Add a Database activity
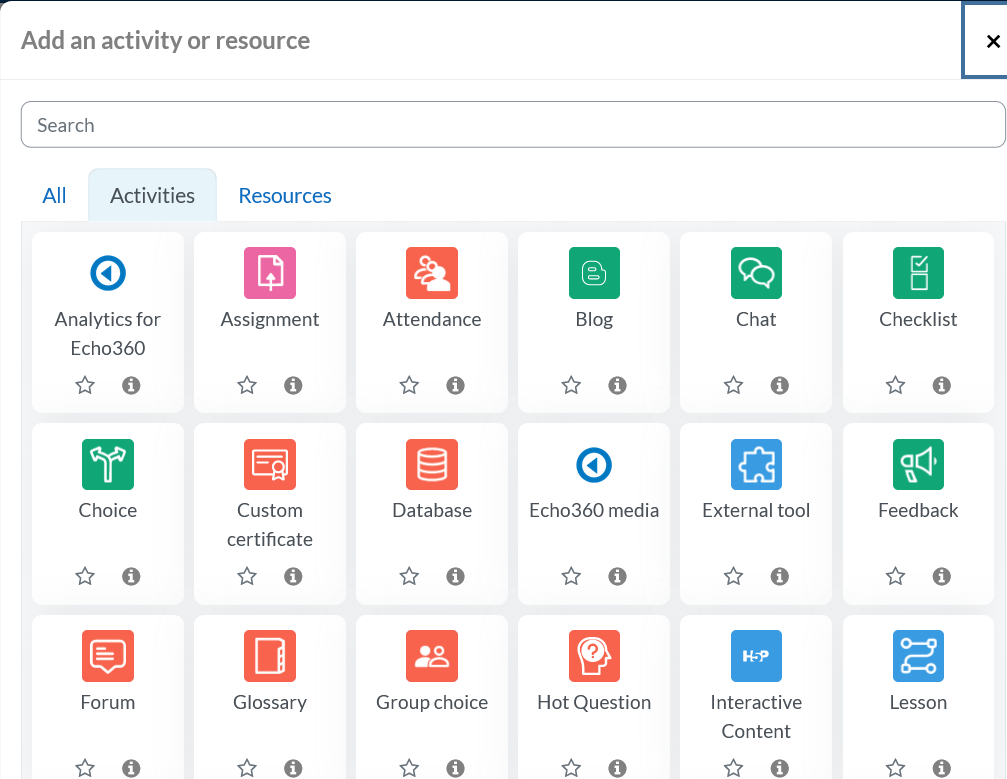 click(x=432, y=465)
